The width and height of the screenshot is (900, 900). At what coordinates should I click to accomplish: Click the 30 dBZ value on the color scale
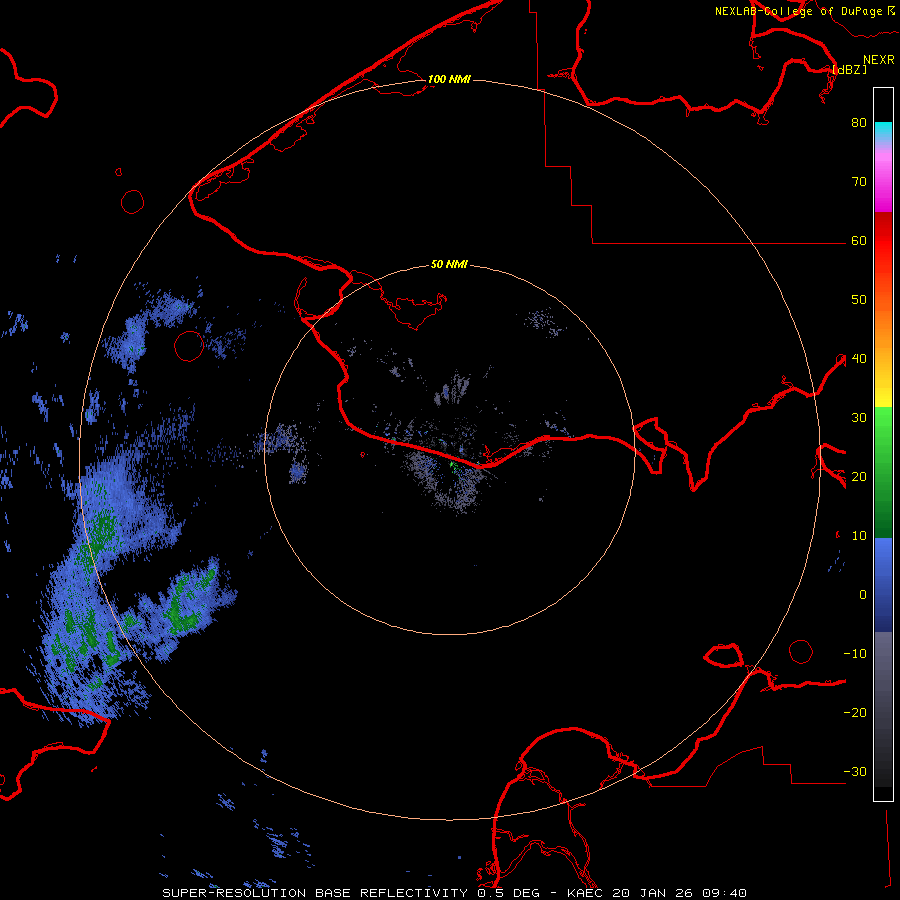[x=859, y=418]
